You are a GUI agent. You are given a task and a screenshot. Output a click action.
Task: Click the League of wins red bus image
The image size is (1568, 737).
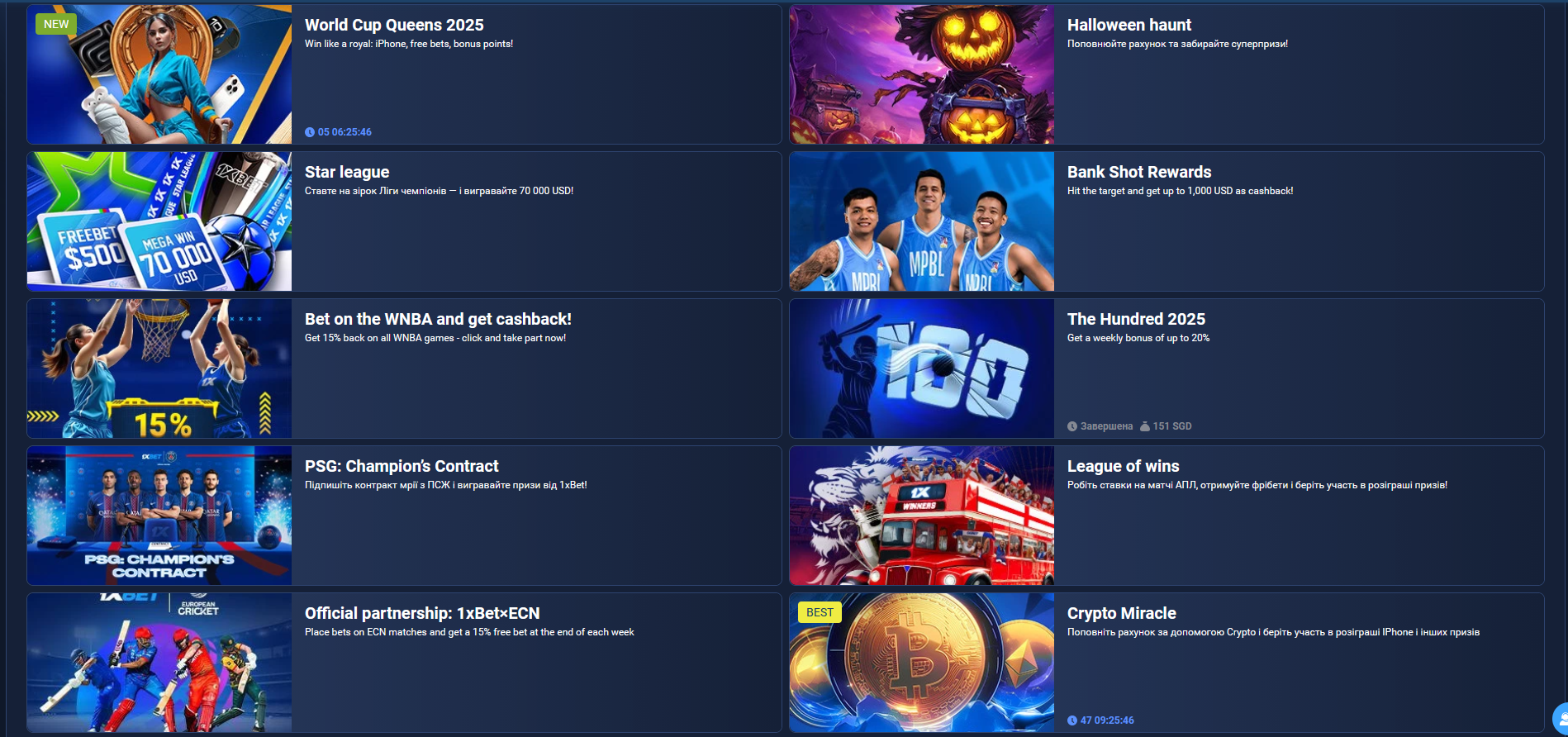click(x=921, y=516)
